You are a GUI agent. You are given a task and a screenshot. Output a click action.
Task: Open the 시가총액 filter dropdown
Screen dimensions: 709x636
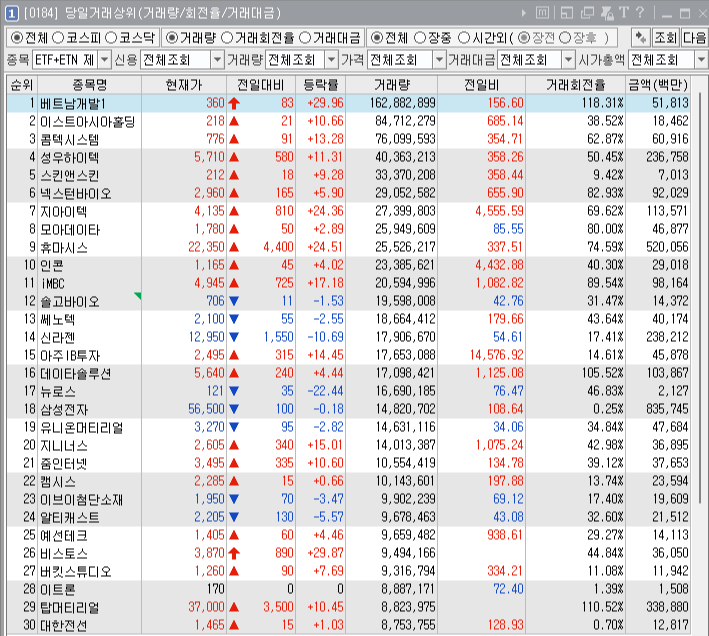(701, 60)
